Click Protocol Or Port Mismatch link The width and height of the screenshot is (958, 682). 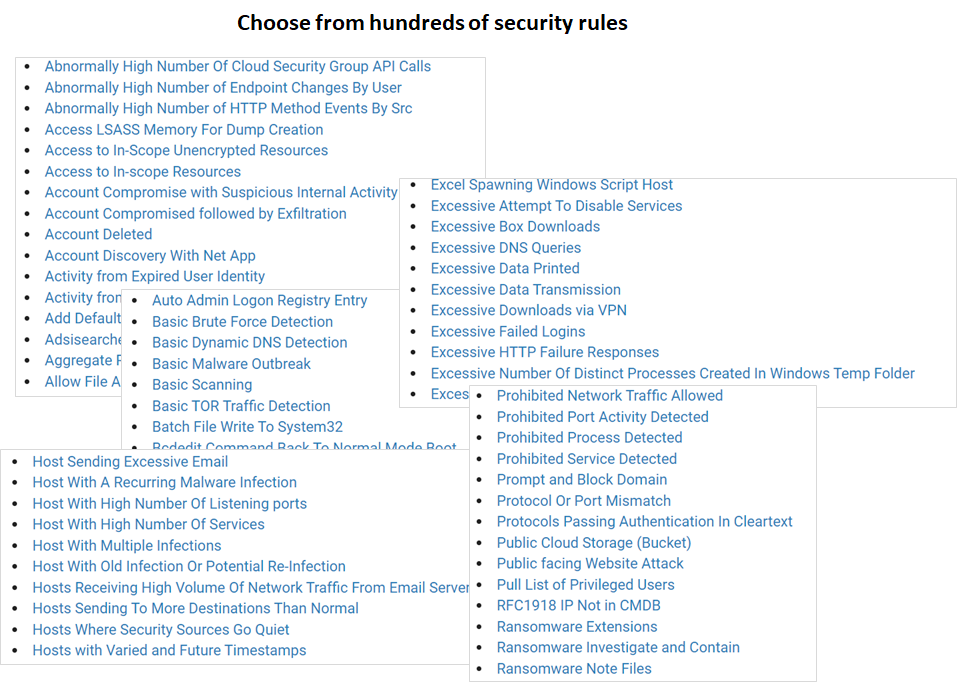[x=583, y=501]
